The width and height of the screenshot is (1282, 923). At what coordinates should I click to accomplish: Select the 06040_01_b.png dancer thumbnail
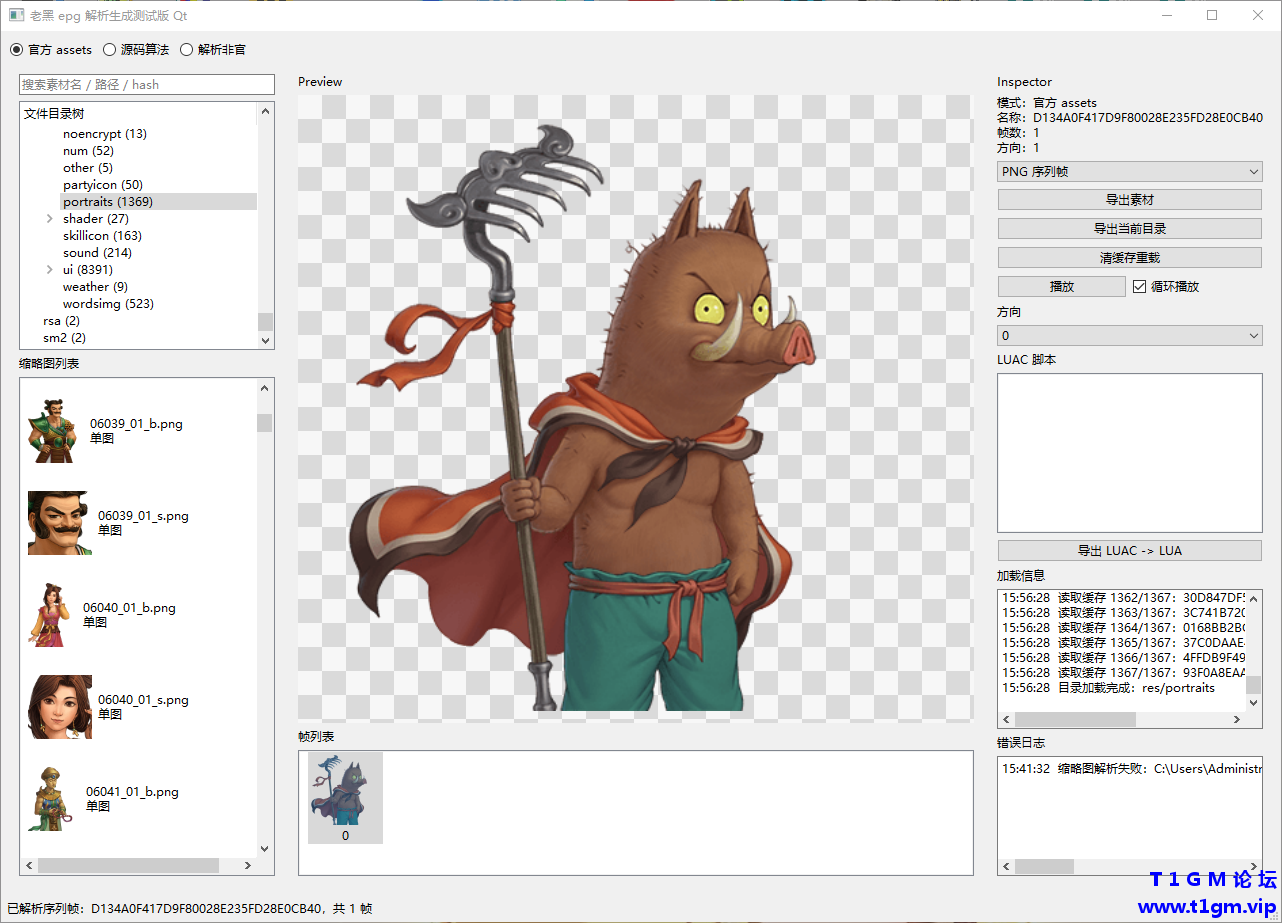[x=101, y=615]
